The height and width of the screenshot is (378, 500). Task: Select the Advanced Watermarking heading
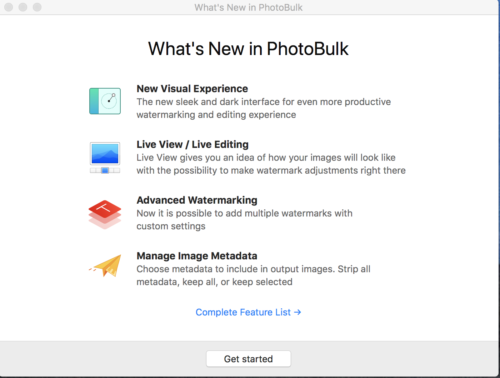[x=197, y=200]
